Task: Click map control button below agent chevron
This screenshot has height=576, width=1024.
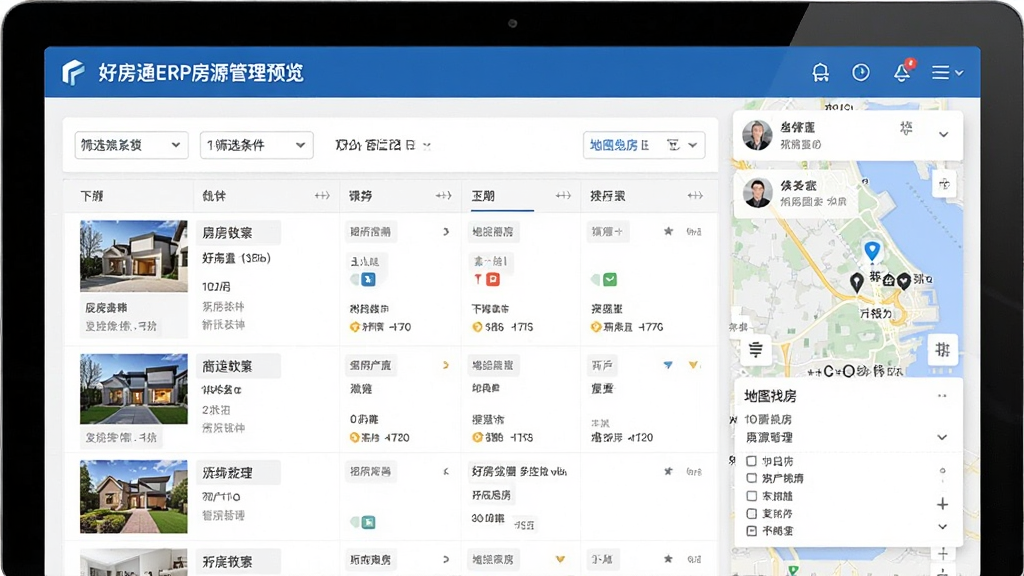Action: [x=944, y=184]
